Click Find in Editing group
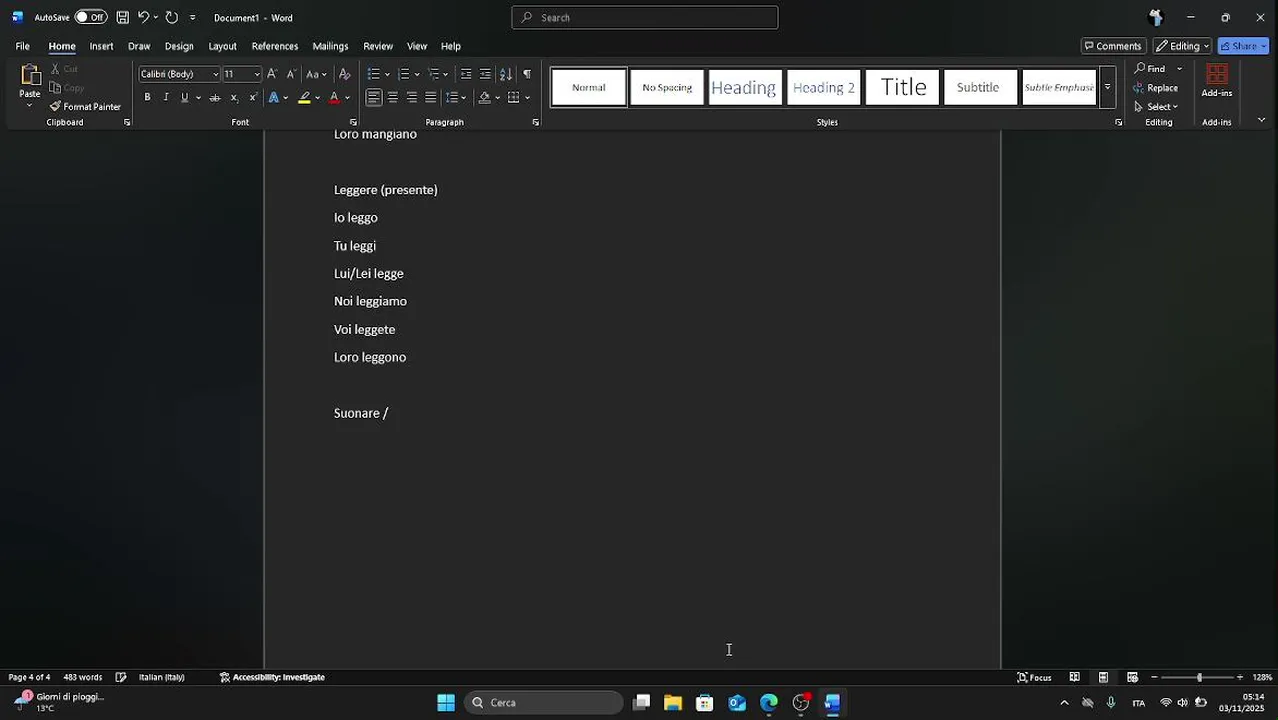Viewport: 1278px width, 720px height. point(1150,69)
